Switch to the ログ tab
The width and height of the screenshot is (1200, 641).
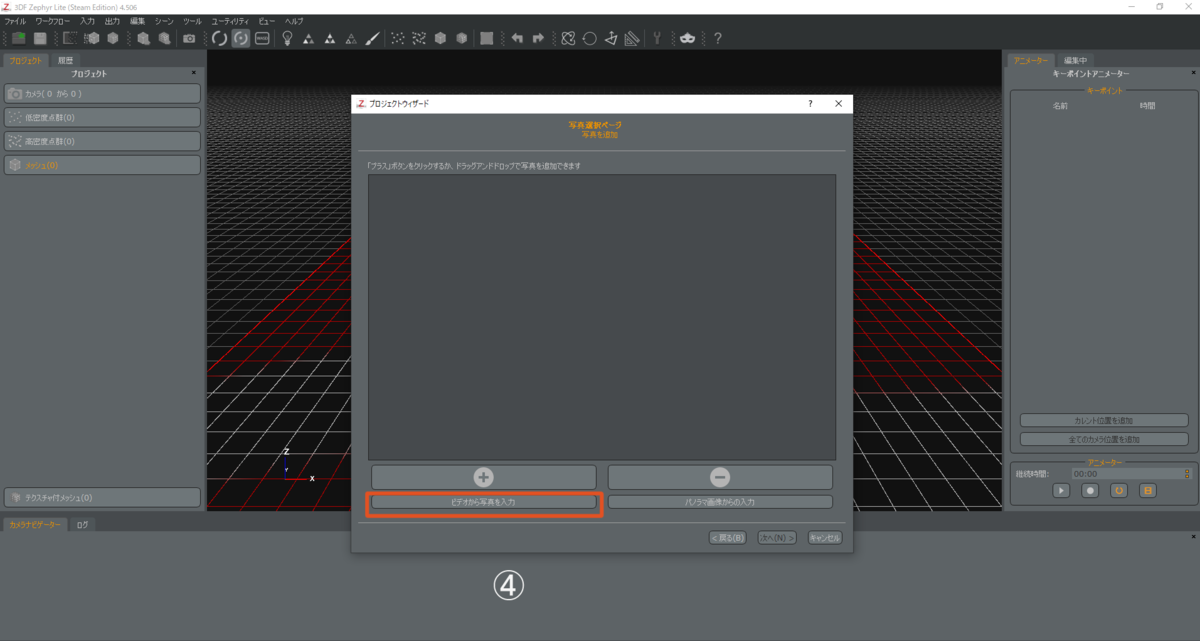[82, 524]
